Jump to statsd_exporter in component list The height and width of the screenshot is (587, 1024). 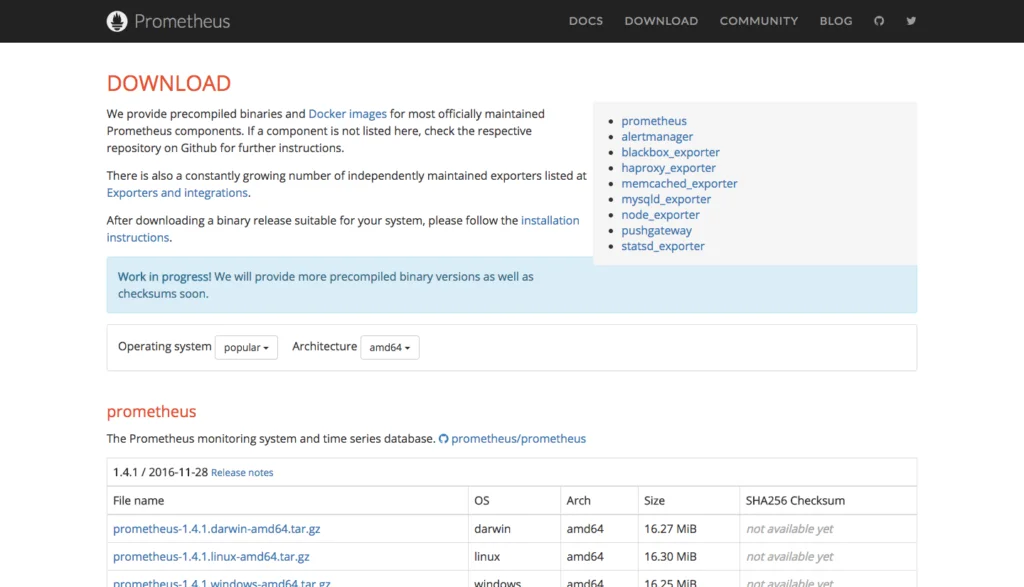pyautogui.click(x=663, y=246)
